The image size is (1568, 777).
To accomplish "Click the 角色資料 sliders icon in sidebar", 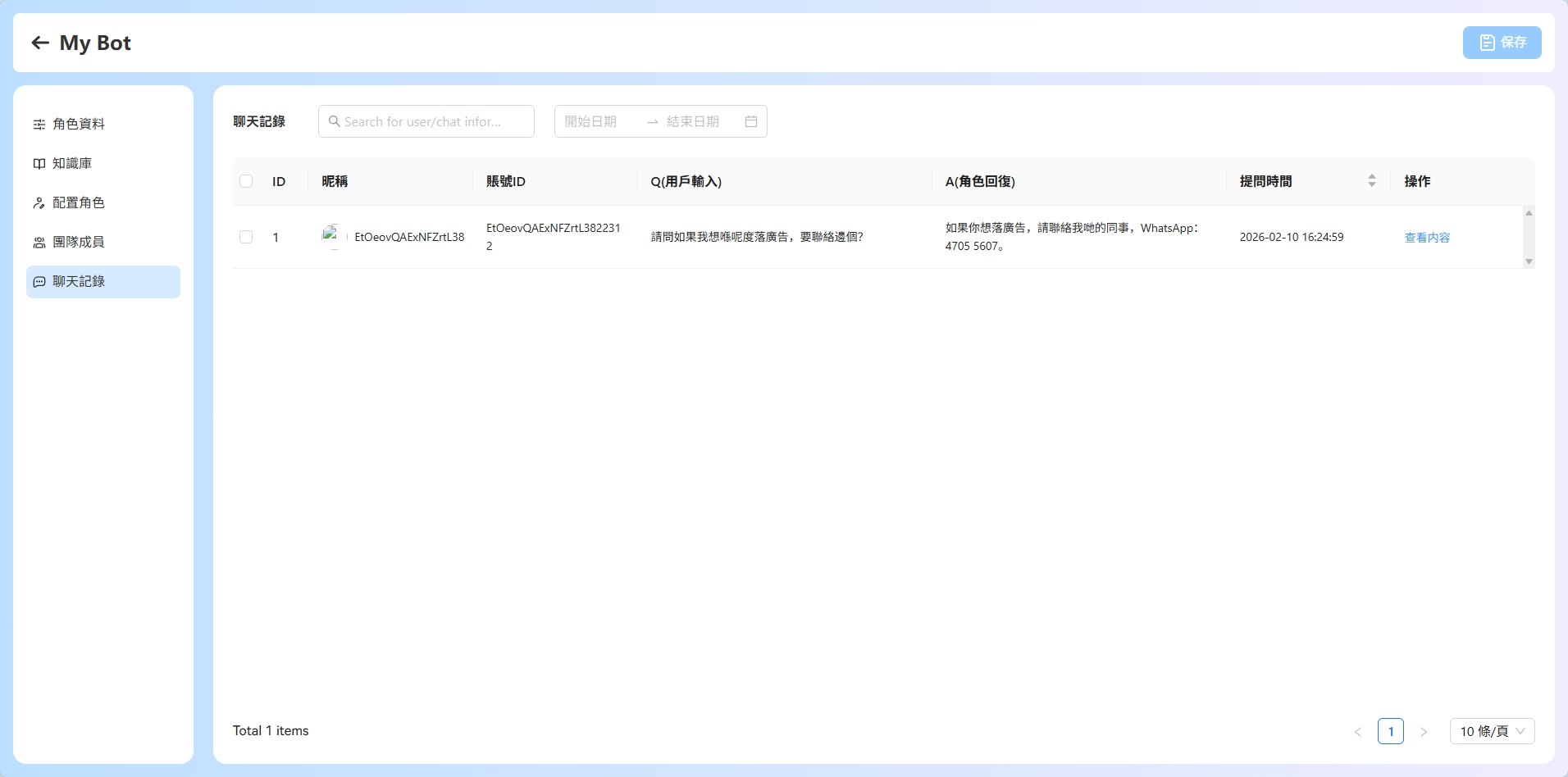I will (x=39, y=125).
